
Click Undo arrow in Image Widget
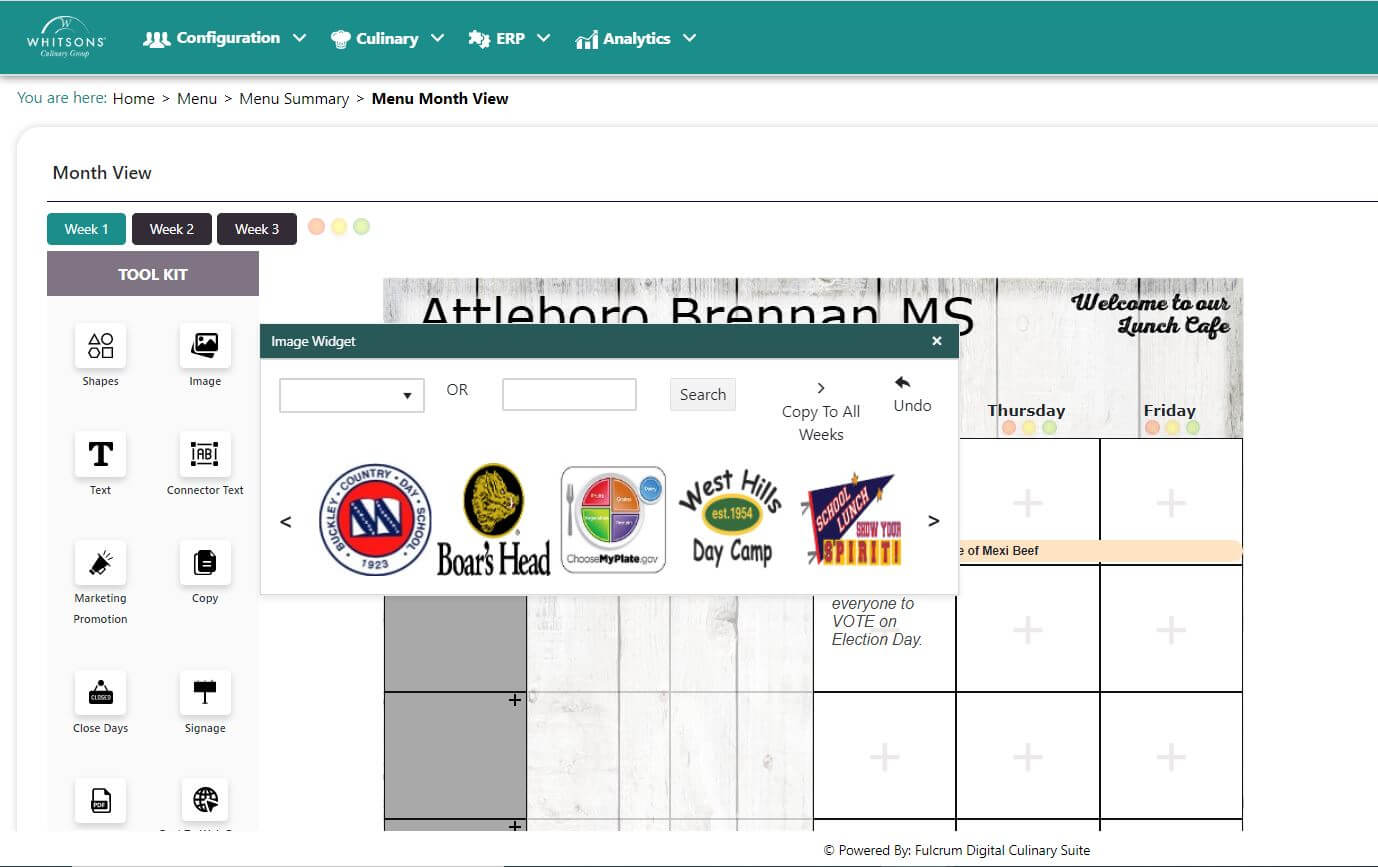pyautogui.click(x=903, y=383)
